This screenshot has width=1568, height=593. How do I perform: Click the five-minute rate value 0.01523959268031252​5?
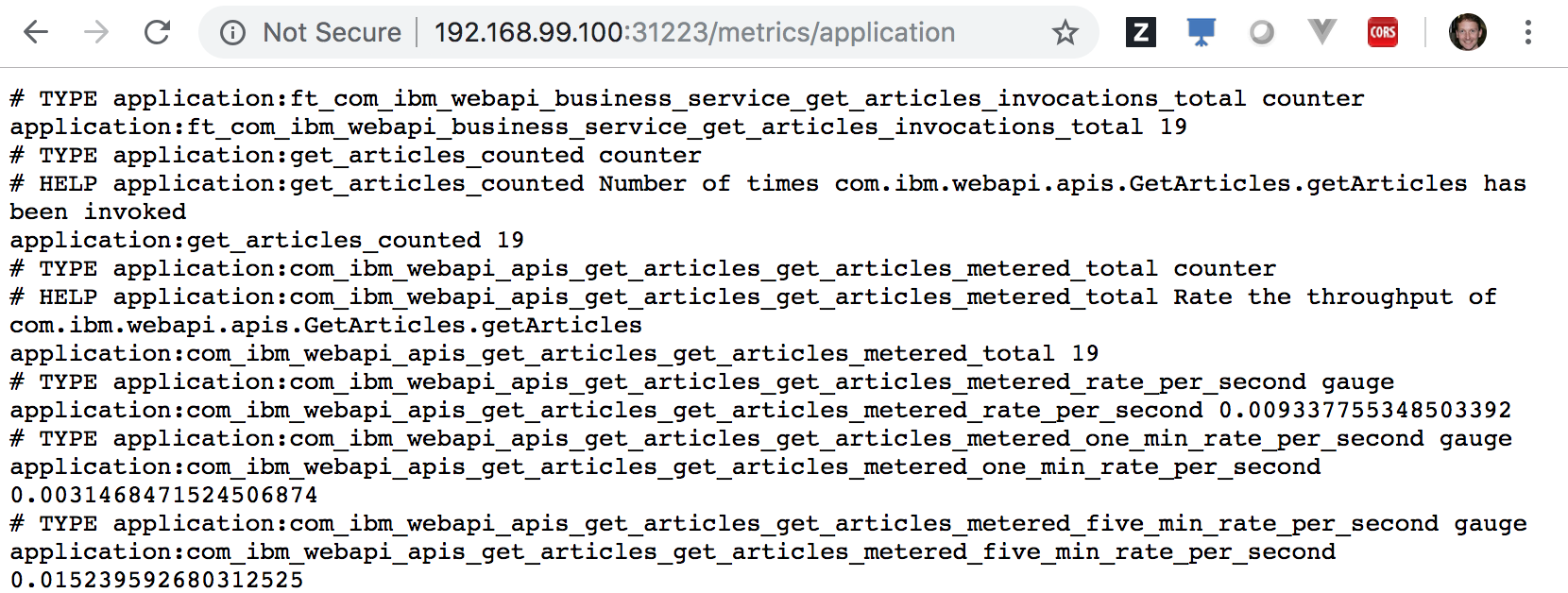pos(157,580)
